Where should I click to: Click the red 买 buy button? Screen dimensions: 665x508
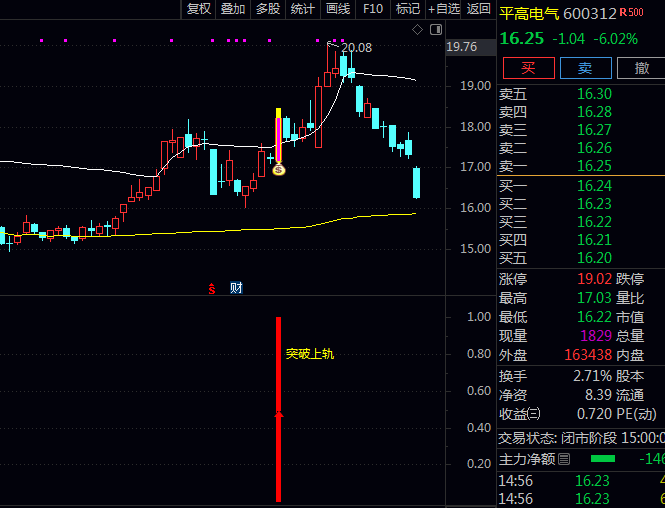(528, 68)
